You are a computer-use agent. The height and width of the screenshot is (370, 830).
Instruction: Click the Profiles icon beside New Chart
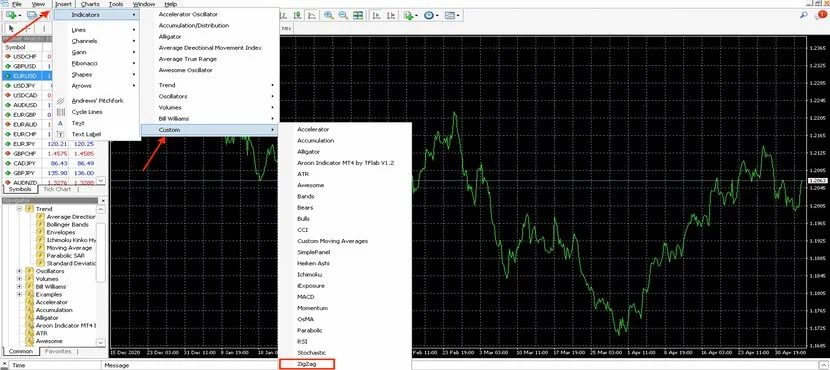coord(32,15)
